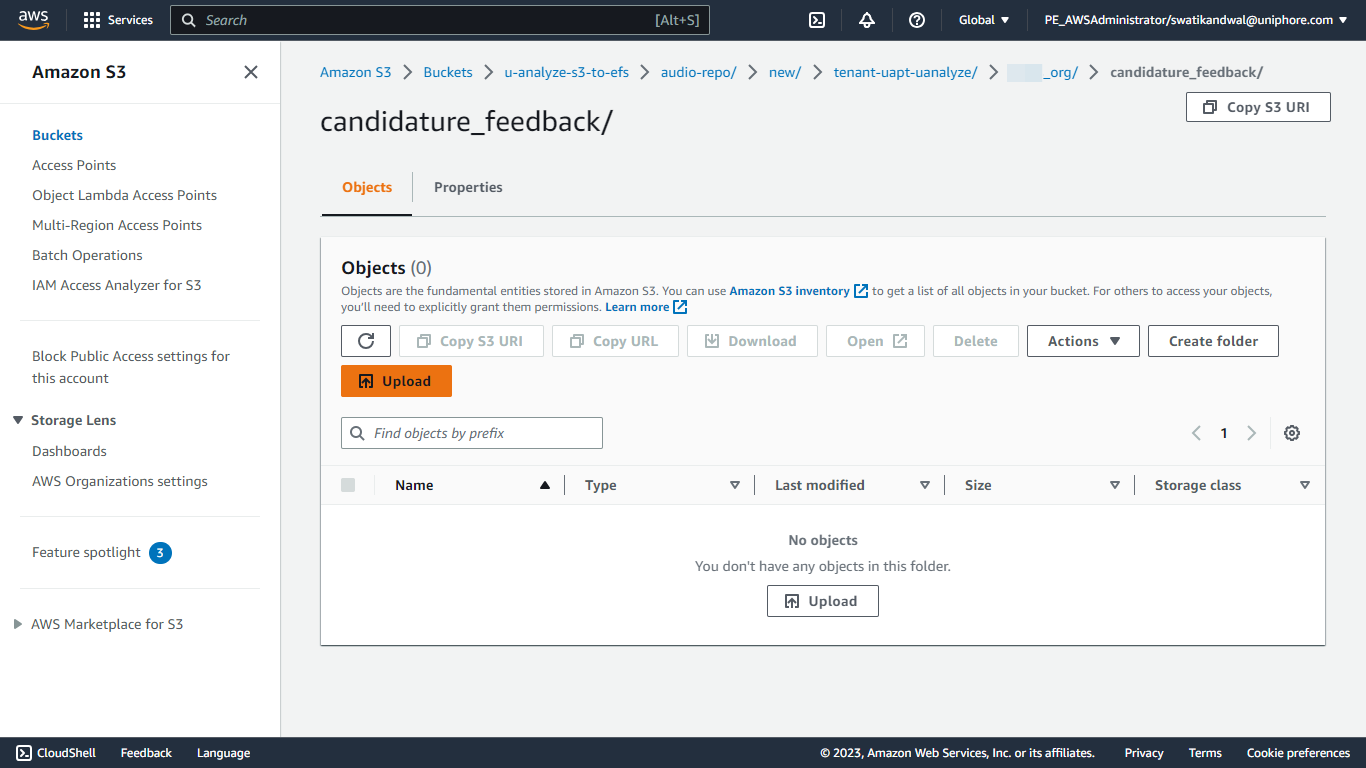The height and width of the screenshot is (768, 1366).
Task: Sort by the Last modified column arrow
Action: pyautogui.click(x=925, y=485)
